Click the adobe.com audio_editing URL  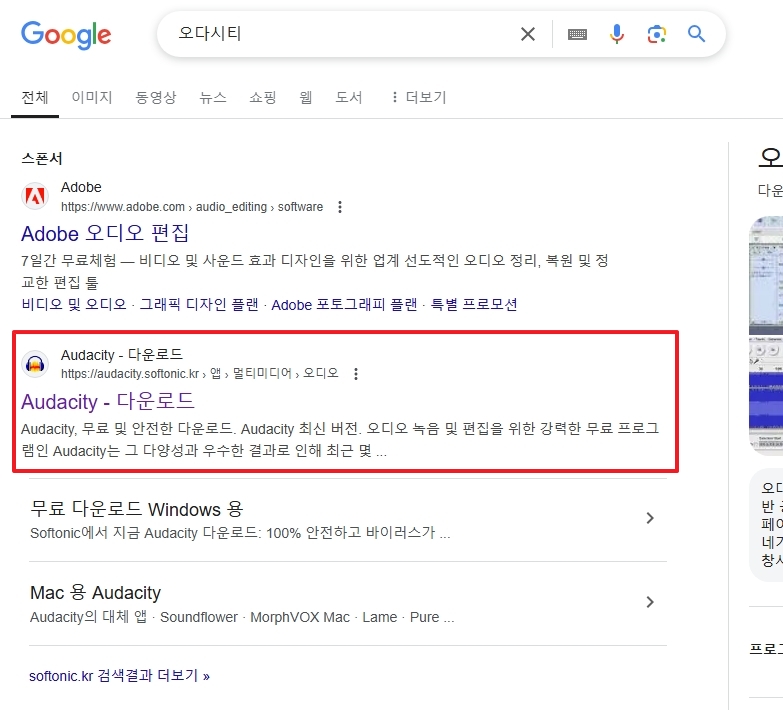pos(192,207)
